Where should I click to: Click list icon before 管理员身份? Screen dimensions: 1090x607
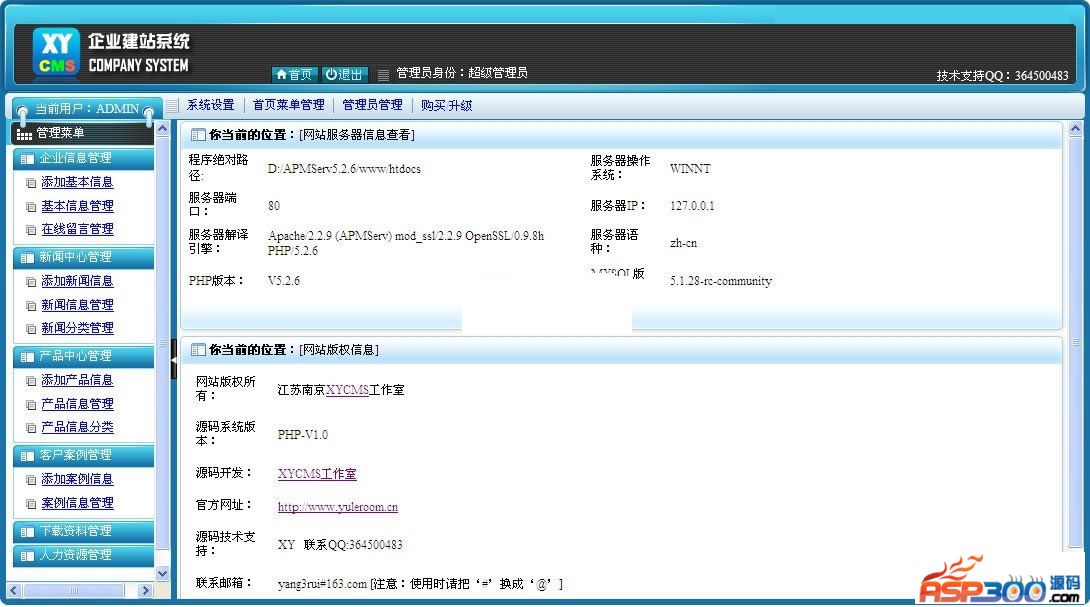tap(383, 74)
